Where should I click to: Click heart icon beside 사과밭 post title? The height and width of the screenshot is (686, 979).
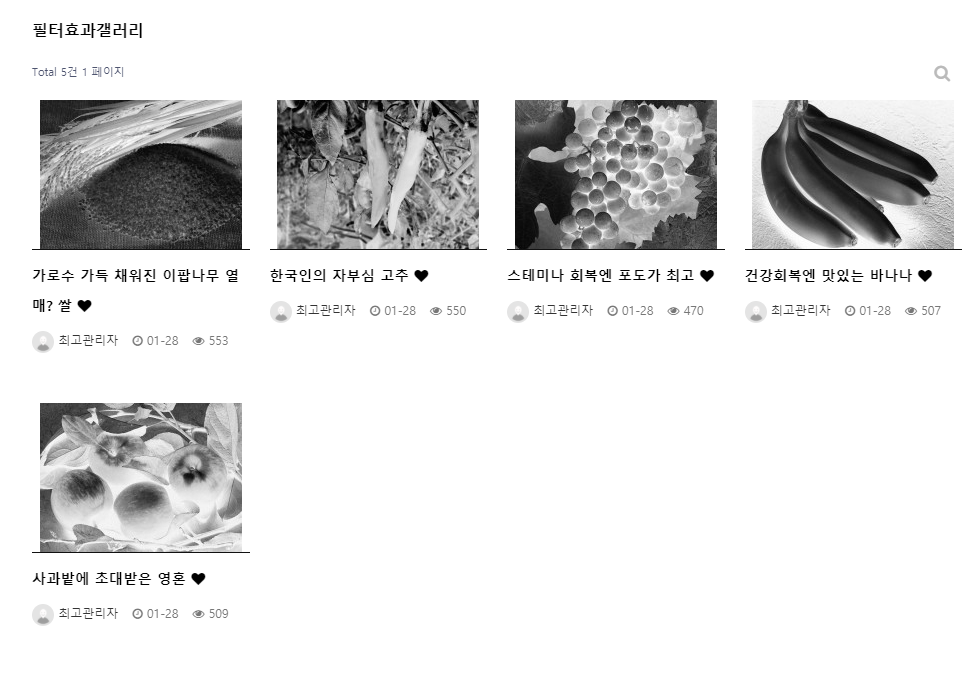199,579
